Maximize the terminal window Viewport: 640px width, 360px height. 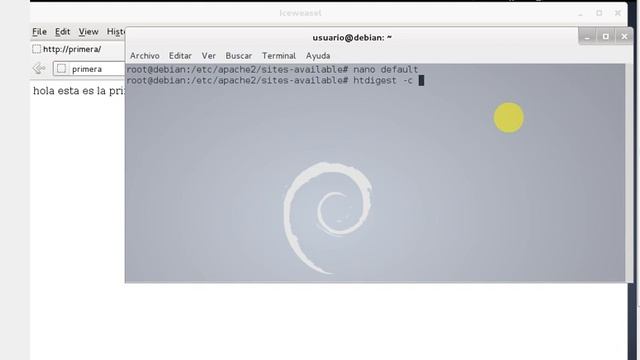[x=606, y=37]
